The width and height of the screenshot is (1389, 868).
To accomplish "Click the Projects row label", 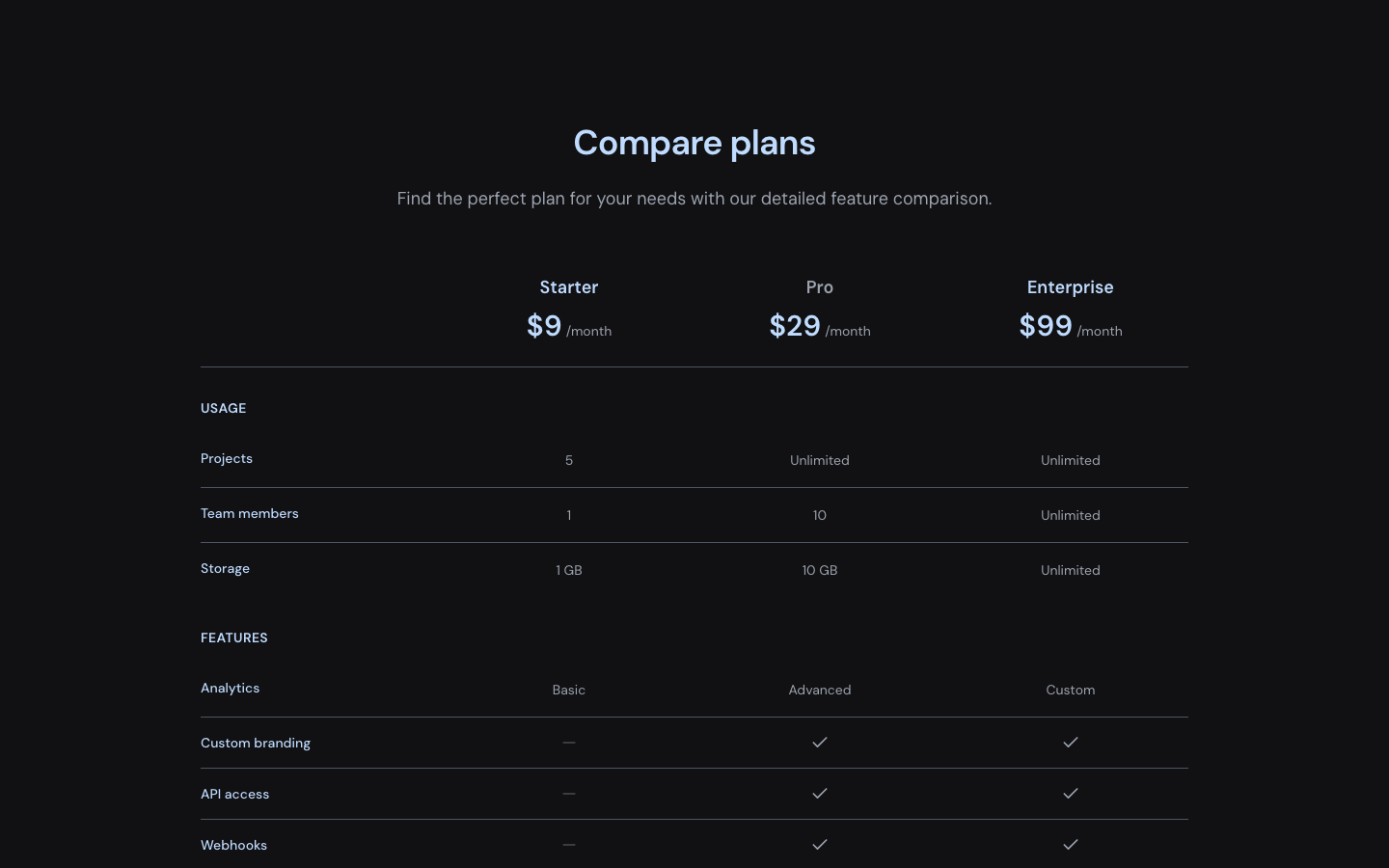I will [x=227, y=458].
